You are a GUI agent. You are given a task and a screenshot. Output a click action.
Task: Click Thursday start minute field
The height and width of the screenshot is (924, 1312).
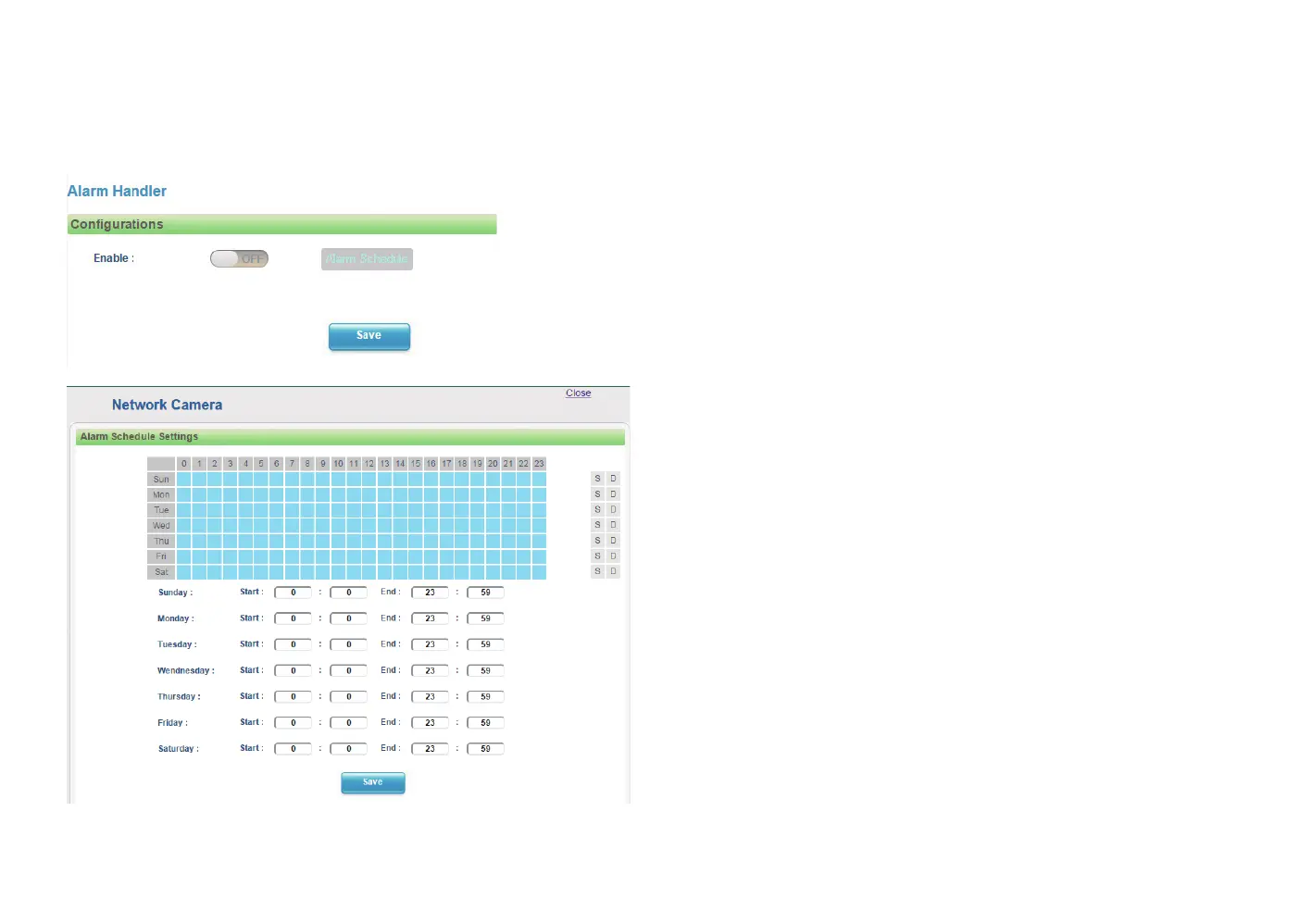click(x=349, y=696)
